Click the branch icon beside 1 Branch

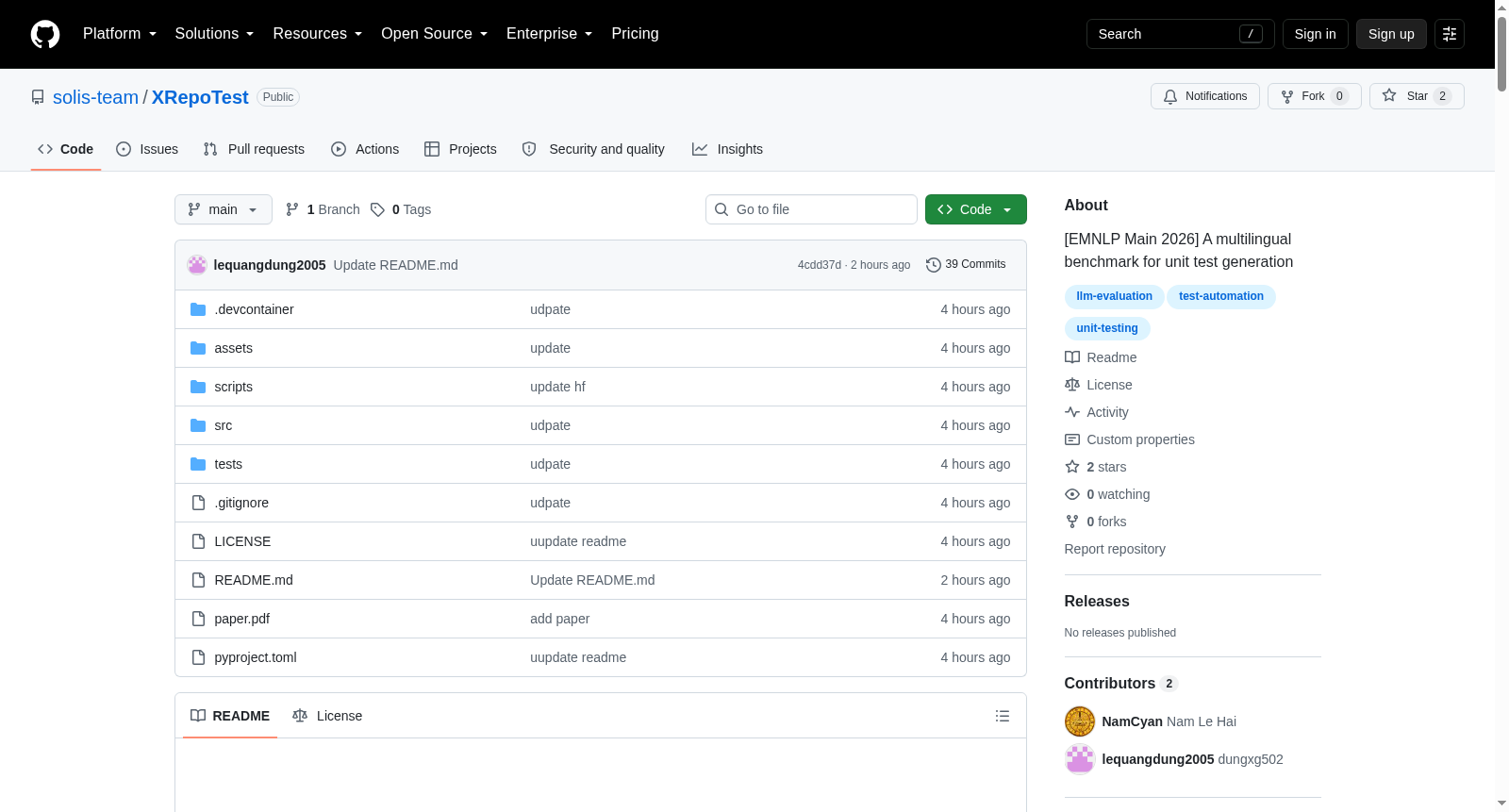tap(292, 209)
